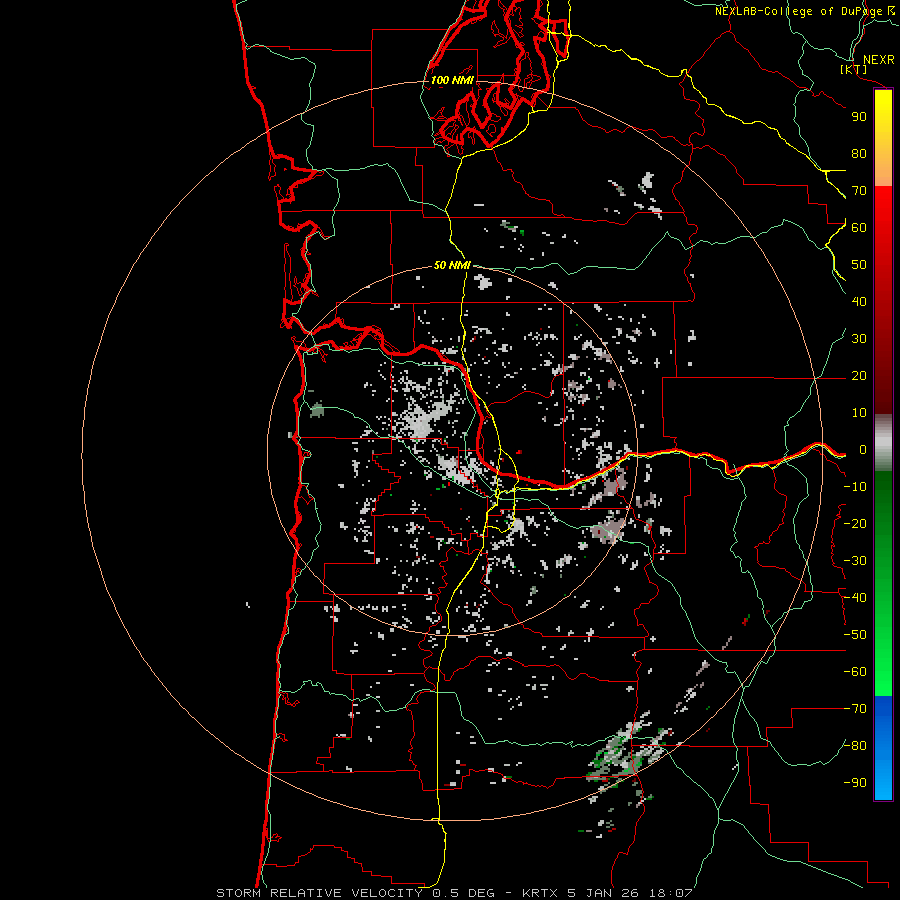
Task: Select the 50 NMI range ring label
Action: click(452, 265)
